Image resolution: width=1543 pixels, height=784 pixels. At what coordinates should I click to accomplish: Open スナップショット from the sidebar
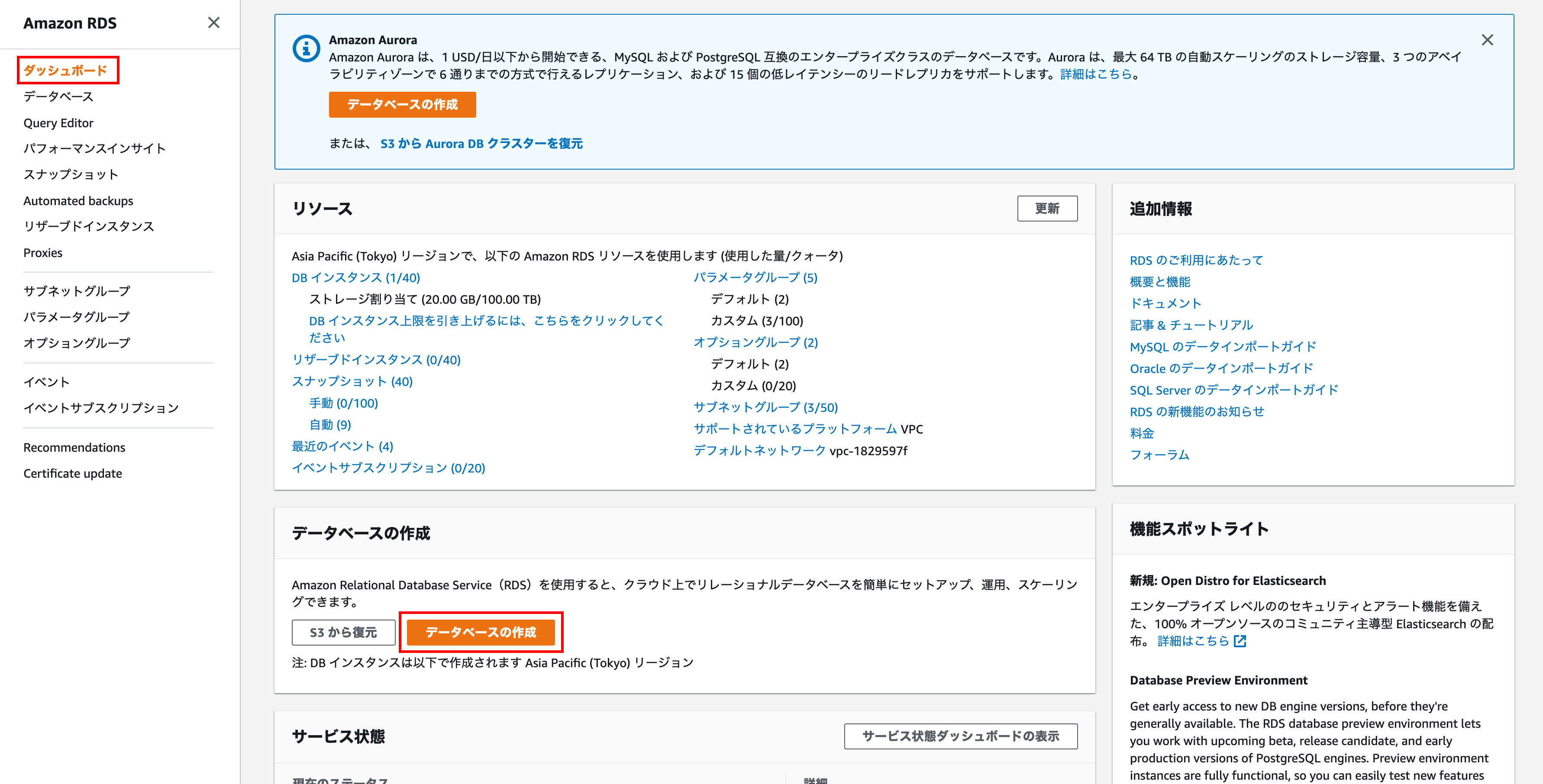71,174
